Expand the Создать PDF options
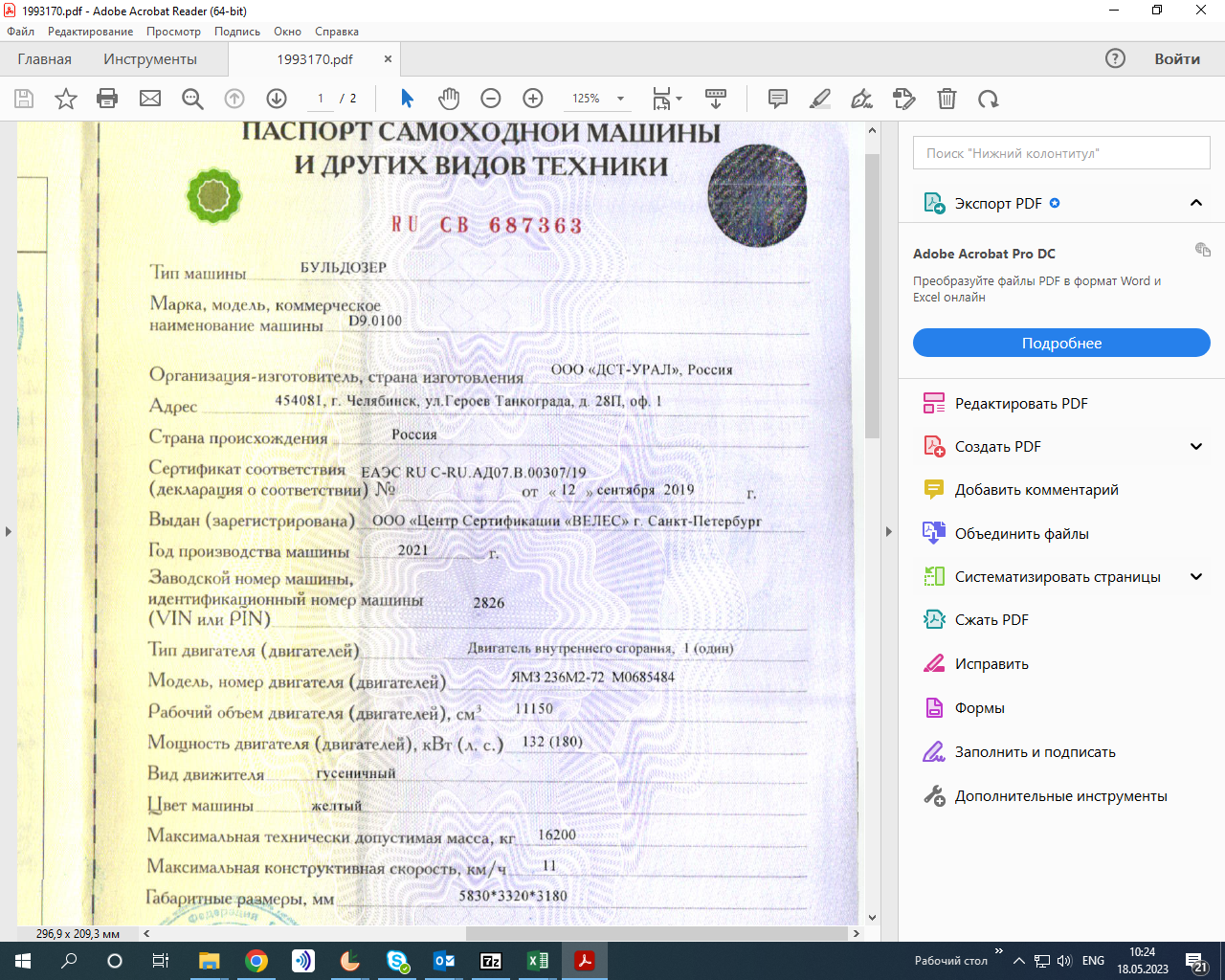The width and height of the screenshot is (1225, 980). (1195, 447)
